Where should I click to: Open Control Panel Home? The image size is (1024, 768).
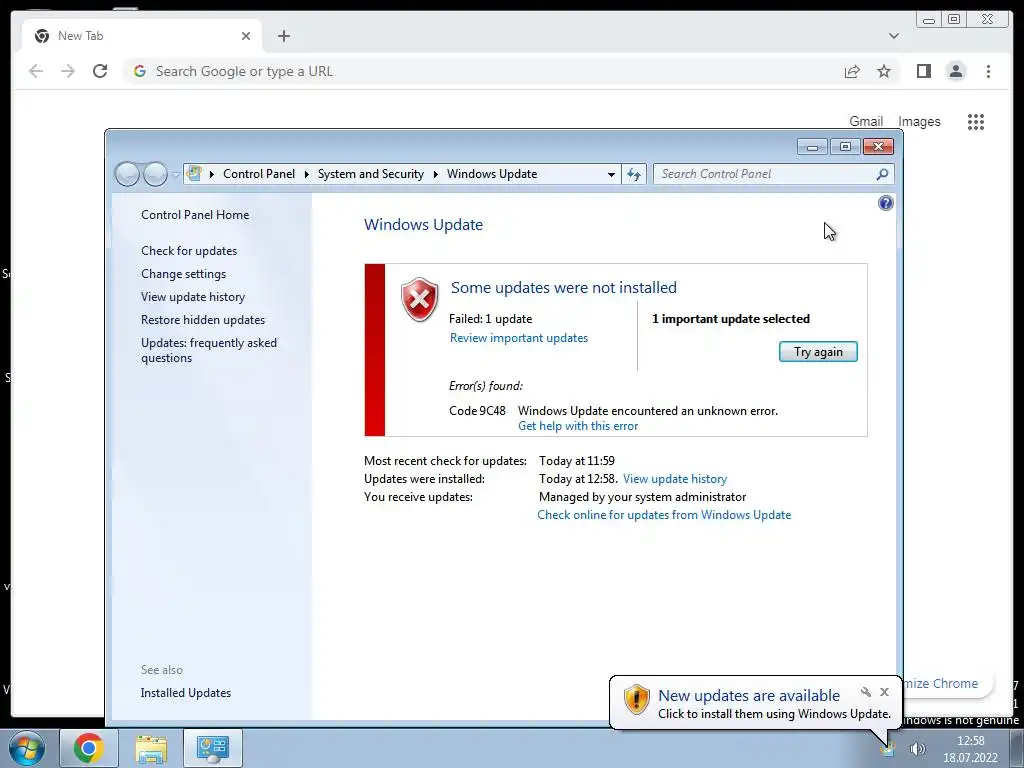pyautogui.click(x=195, y=215)
